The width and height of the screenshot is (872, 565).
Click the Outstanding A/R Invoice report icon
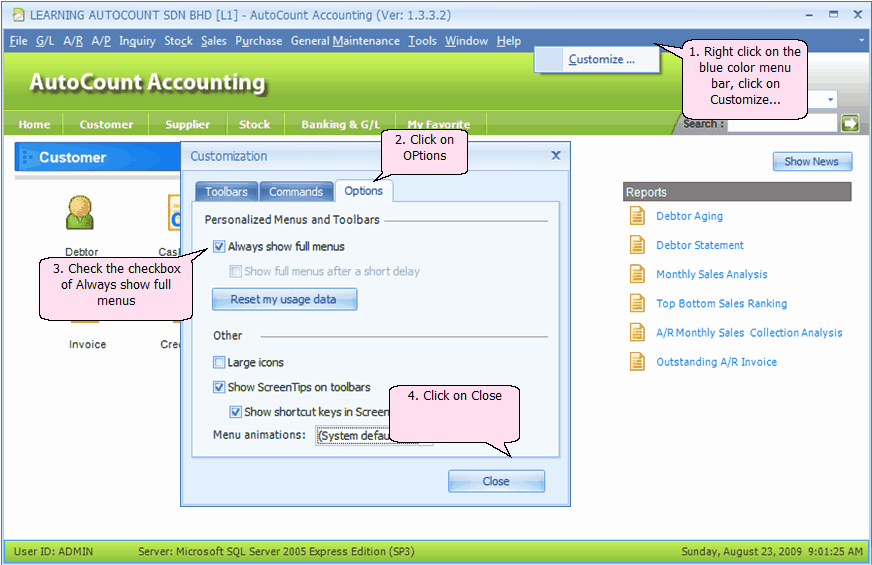637,361
